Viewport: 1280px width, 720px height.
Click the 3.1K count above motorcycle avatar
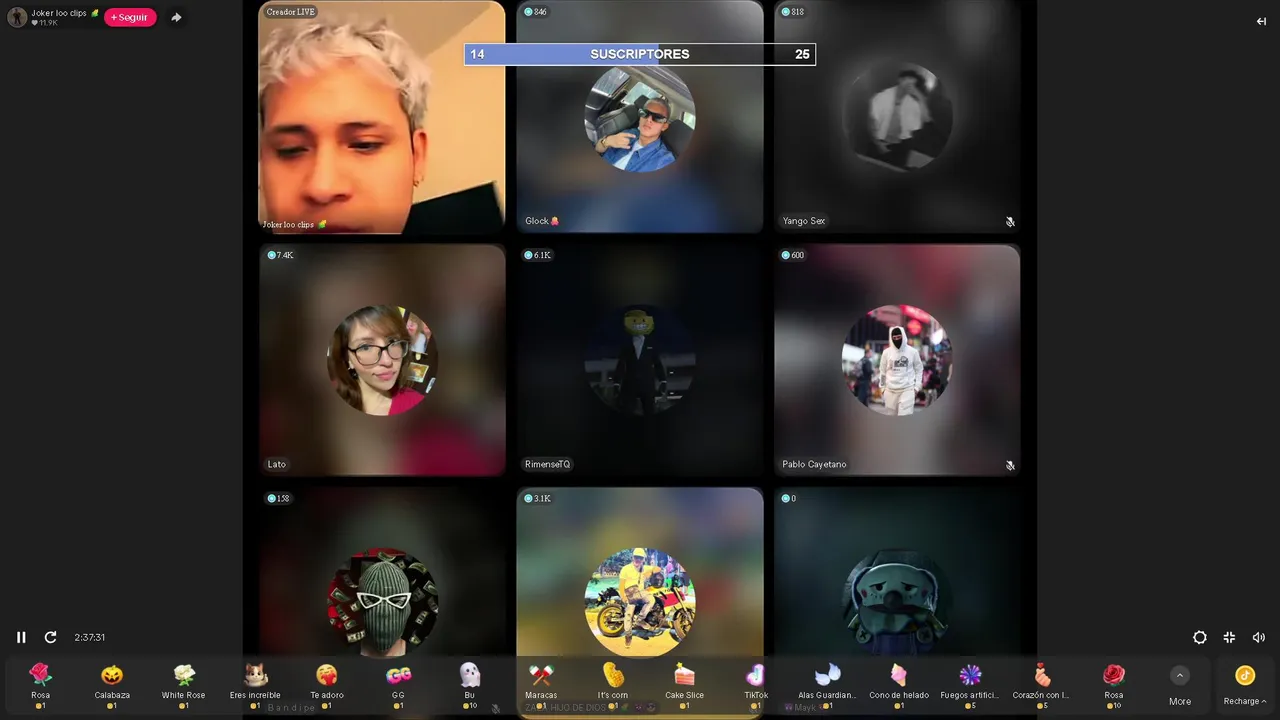(537, 498)
